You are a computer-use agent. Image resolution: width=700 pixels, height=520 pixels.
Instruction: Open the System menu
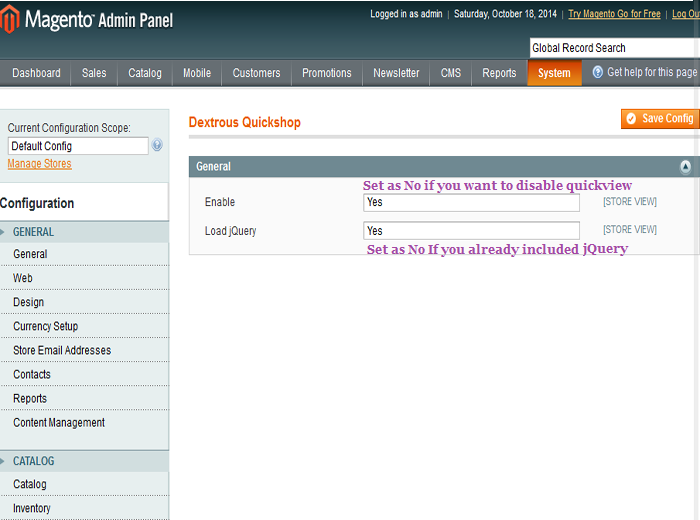[554, 73]
